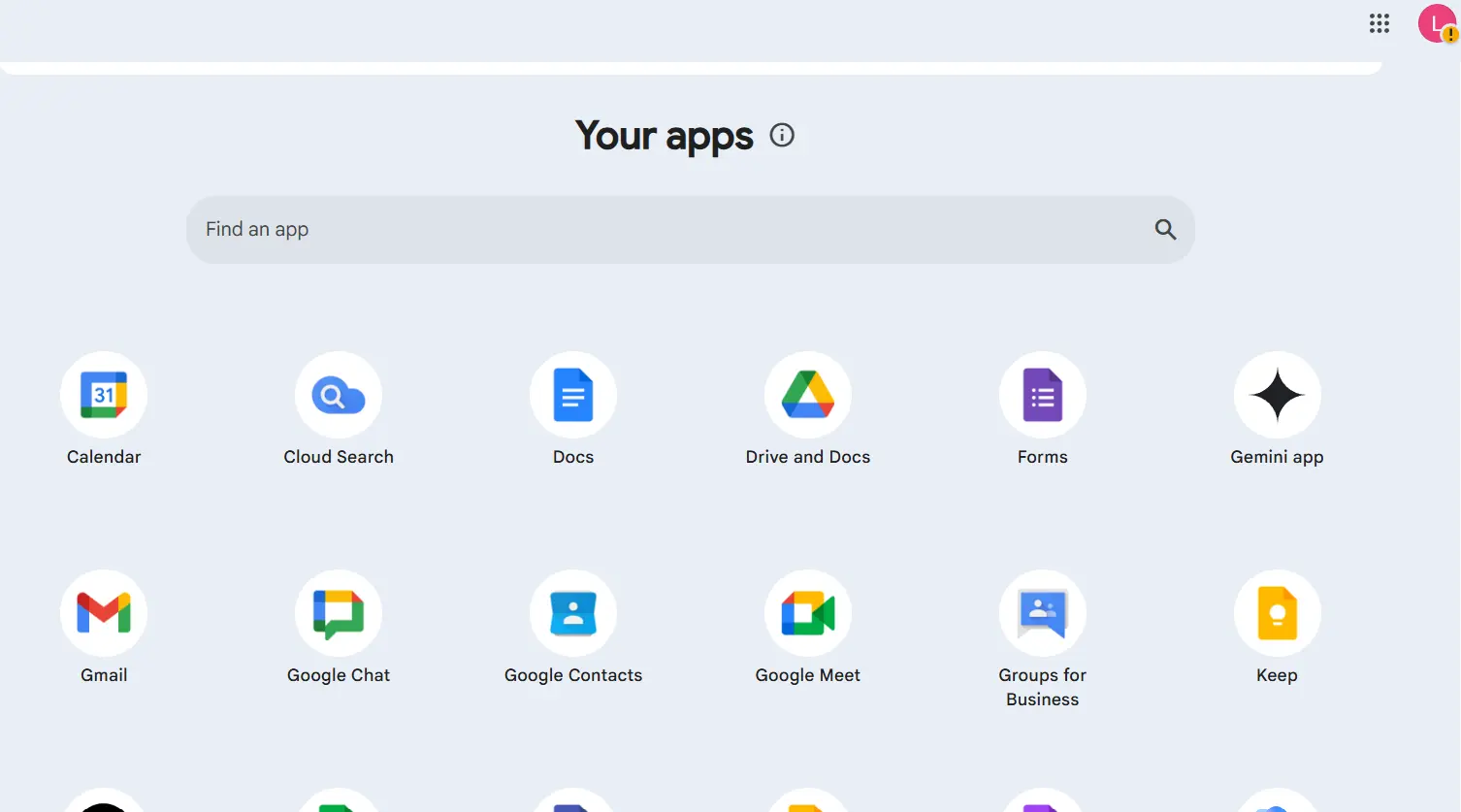Start the Google Meet icon

pos(808,613)
